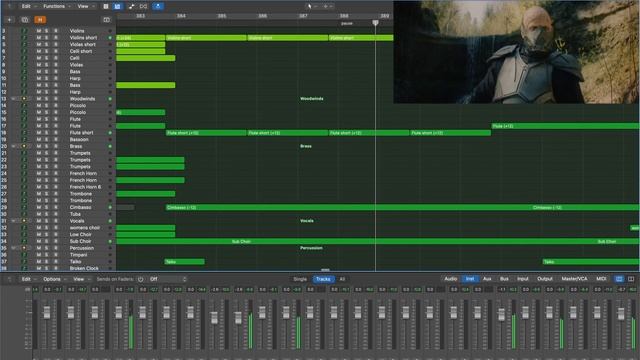This screenshot has width=640, height=360.
Task: Switch mixer to Tracks view
Action: (x=323, y=279)
